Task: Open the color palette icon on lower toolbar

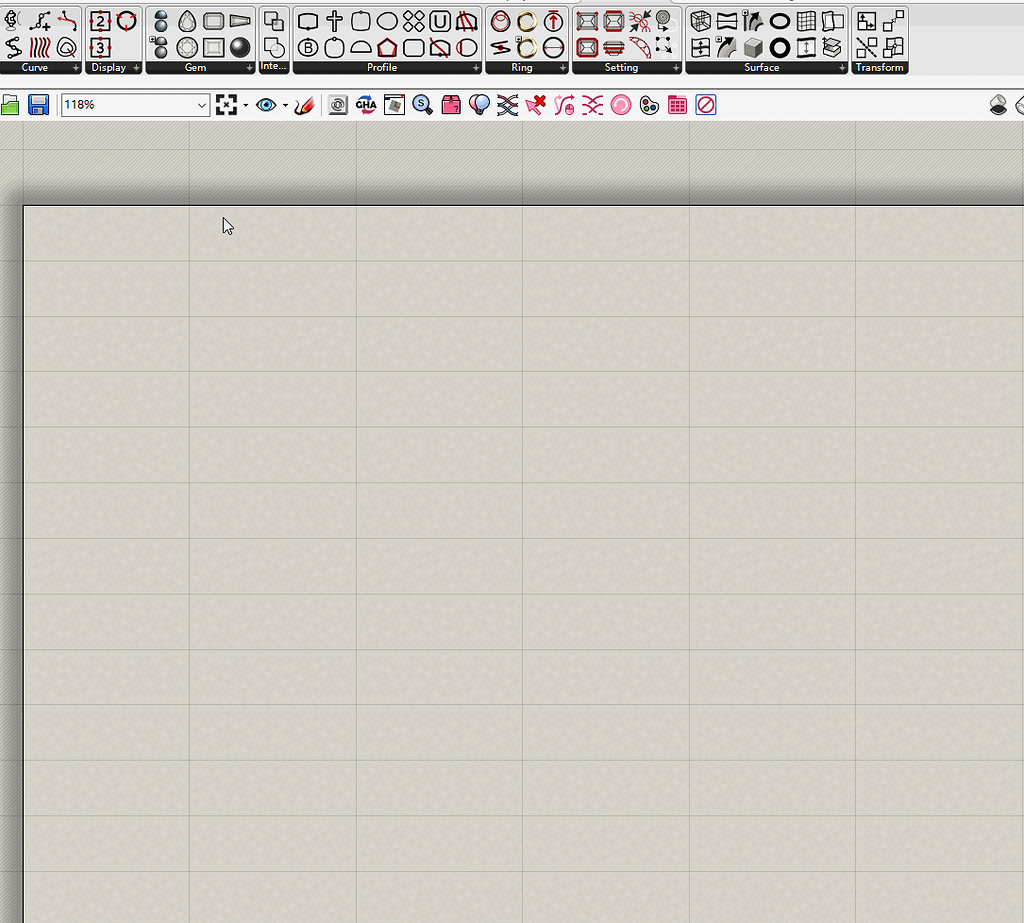Action: tap(650, 104)
